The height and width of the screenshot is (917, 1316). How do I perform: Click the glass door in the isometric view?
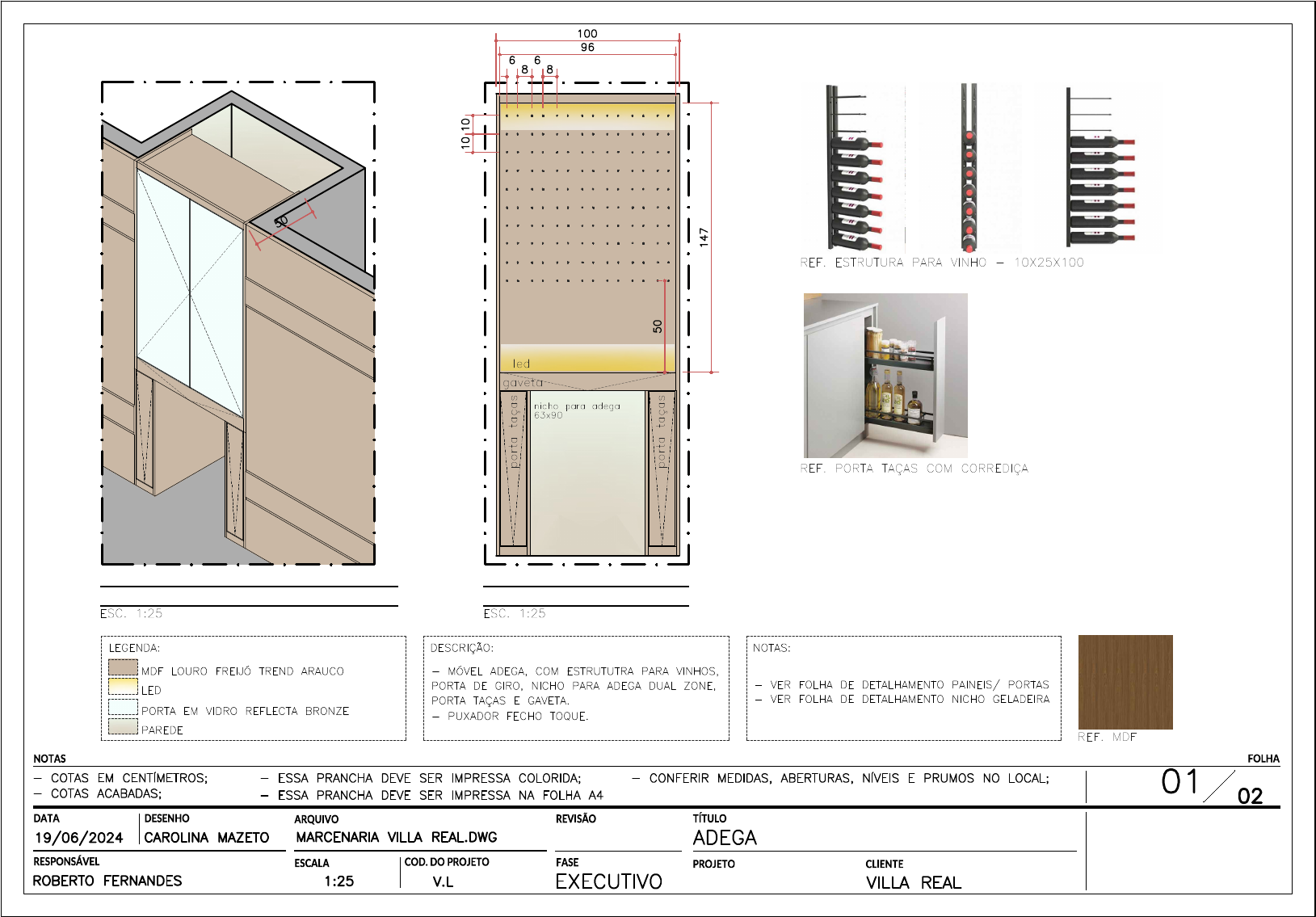190,291
